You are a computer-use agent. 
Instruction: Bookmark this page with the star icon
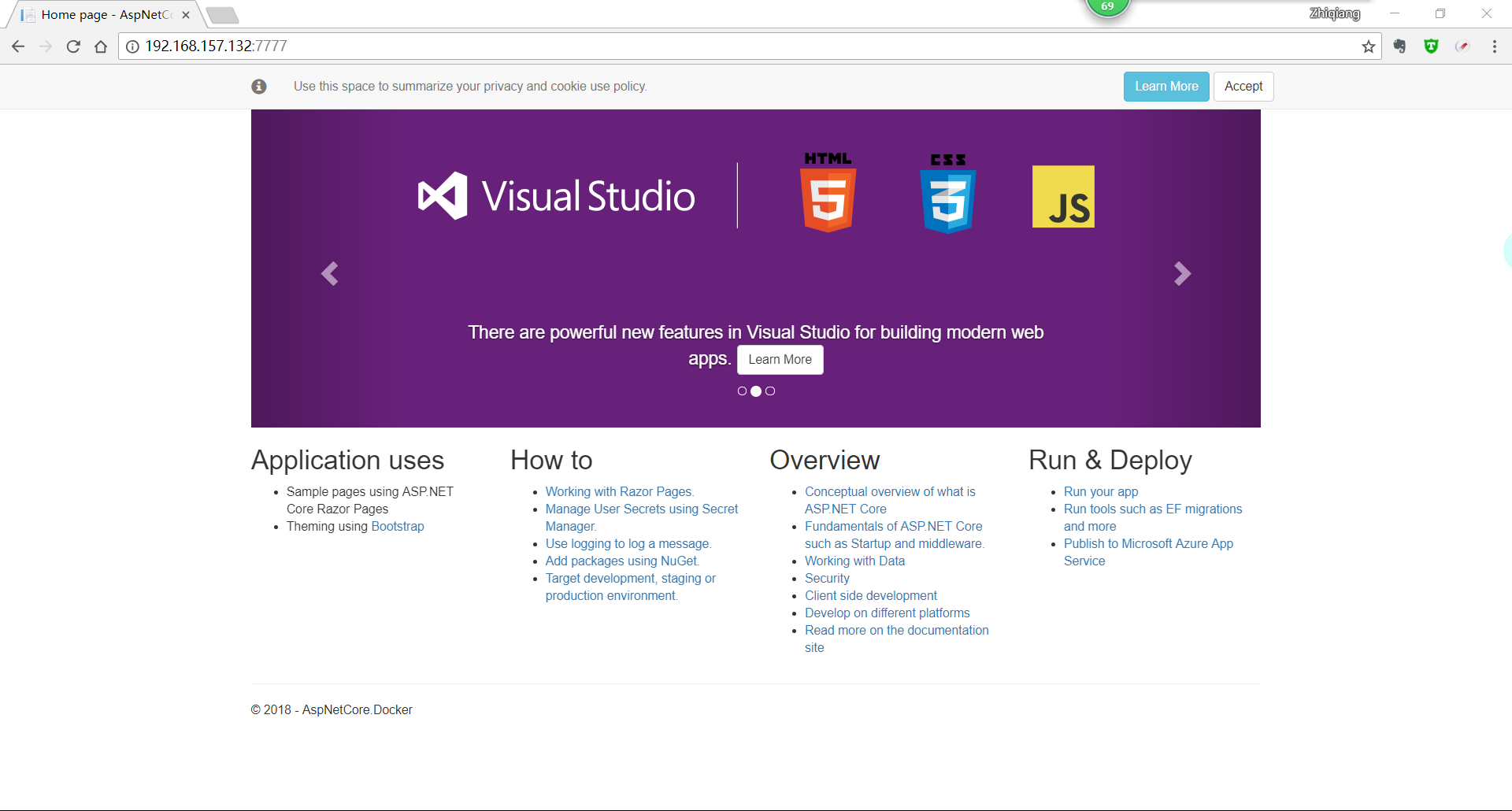pyautogui.click(x=1369, y=46)
